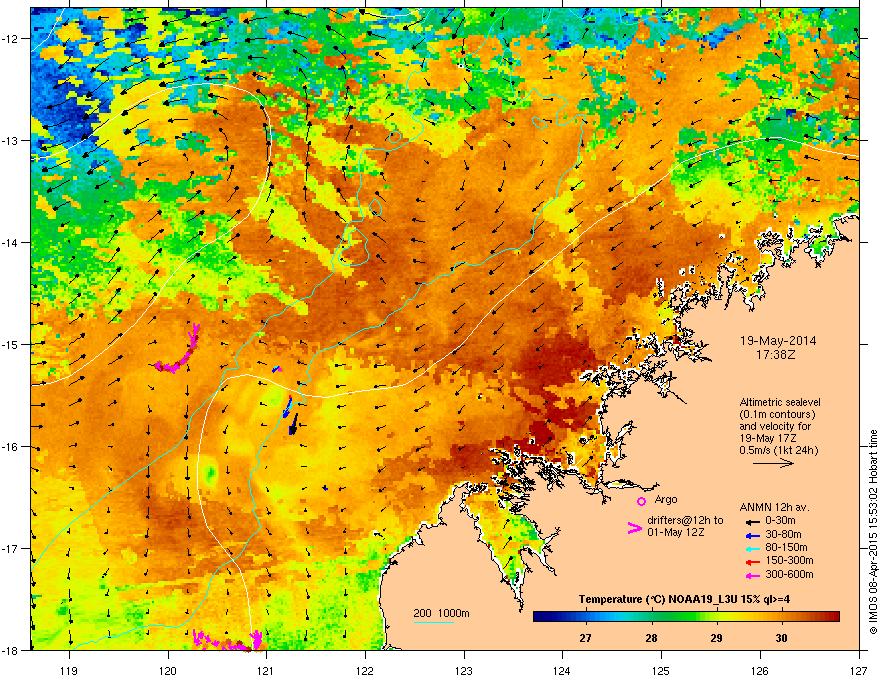Click the 'Argo' legend label
The image size is (880, 680).
tap(666, 499)
